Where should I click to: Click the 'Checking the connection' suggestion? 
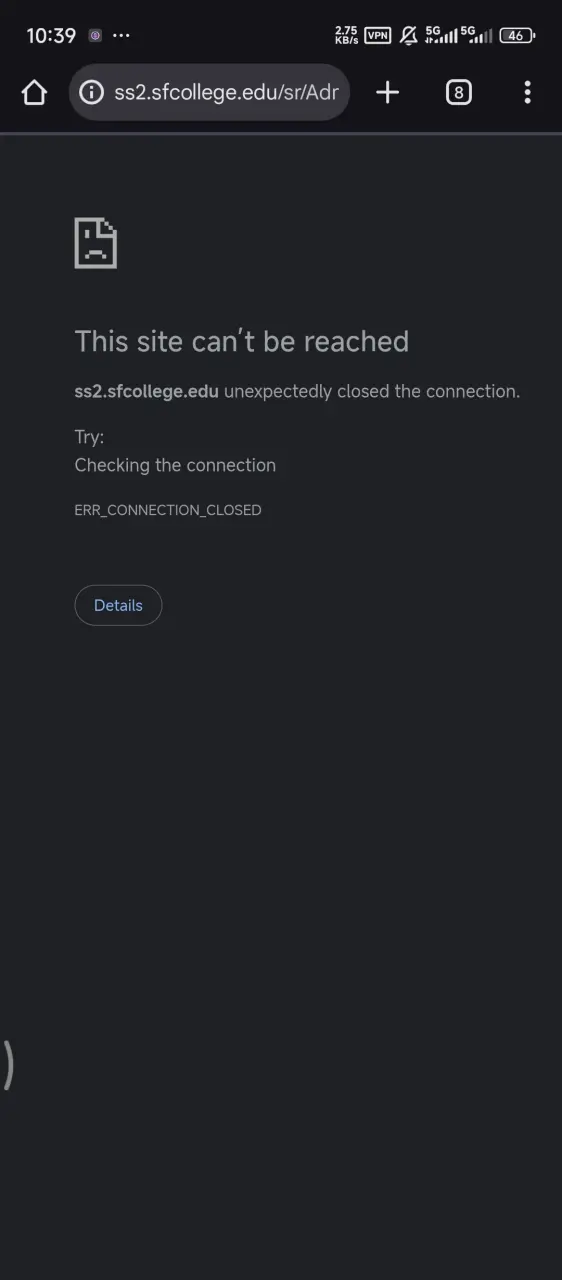(x=175, y=465)
